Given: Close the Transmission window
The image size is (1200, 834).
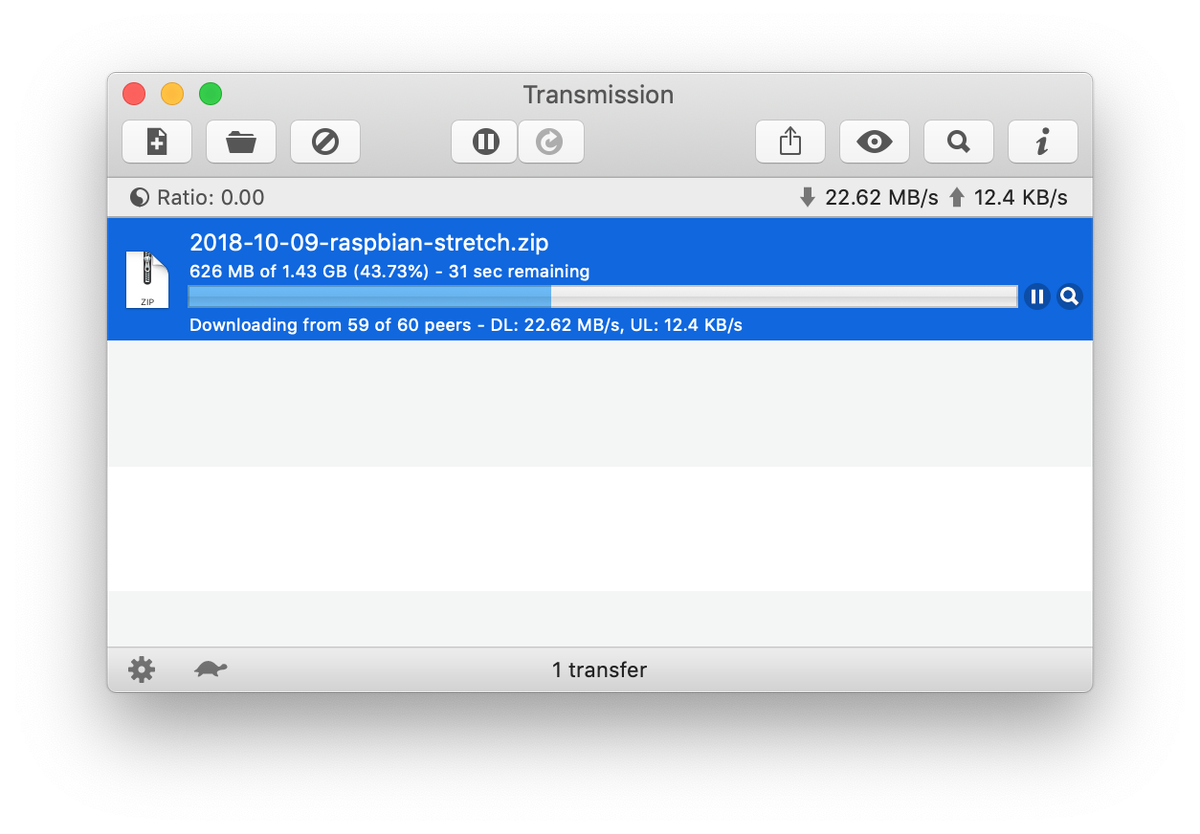Looking at the screenshot, I should coord(134,94).
